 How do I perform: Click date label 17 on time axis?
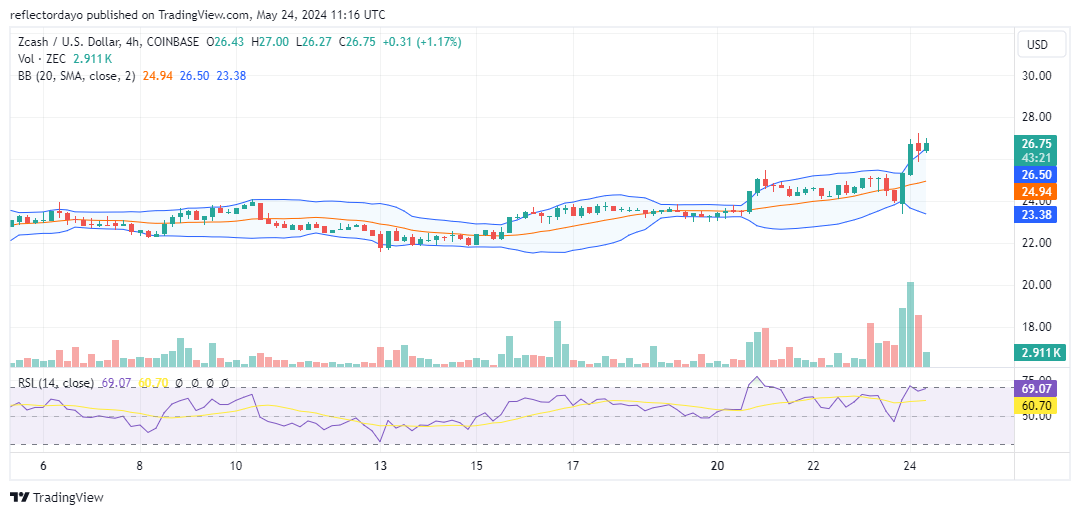tap(572, 466)
